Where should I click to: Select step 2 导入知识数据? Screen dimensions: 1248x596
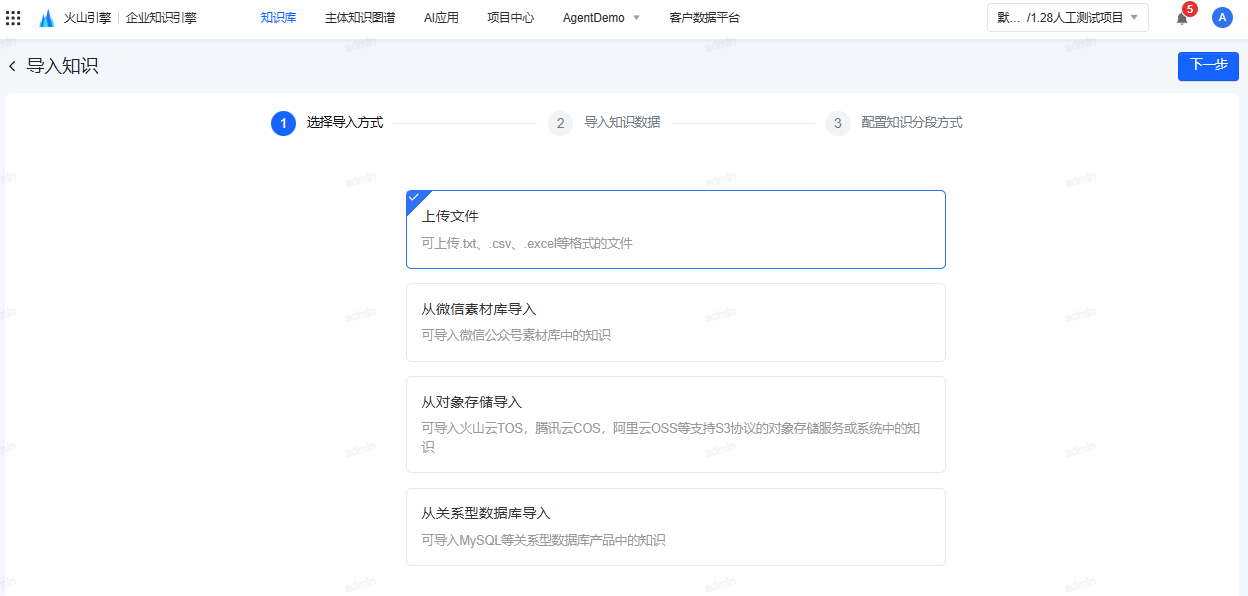(x=604, y=123)
